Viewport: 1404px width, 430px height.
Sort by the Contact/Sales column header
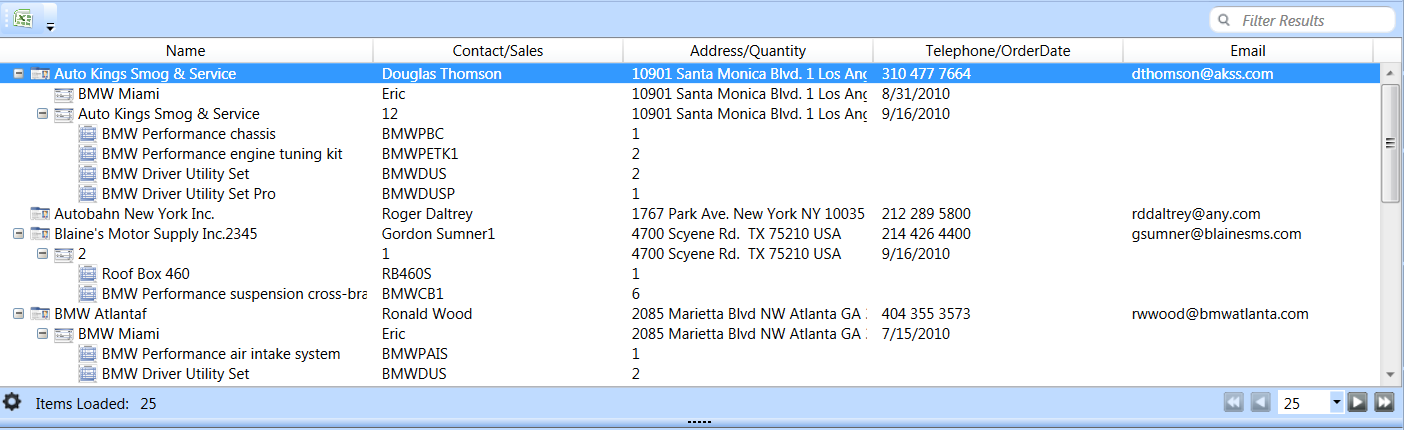498,51
